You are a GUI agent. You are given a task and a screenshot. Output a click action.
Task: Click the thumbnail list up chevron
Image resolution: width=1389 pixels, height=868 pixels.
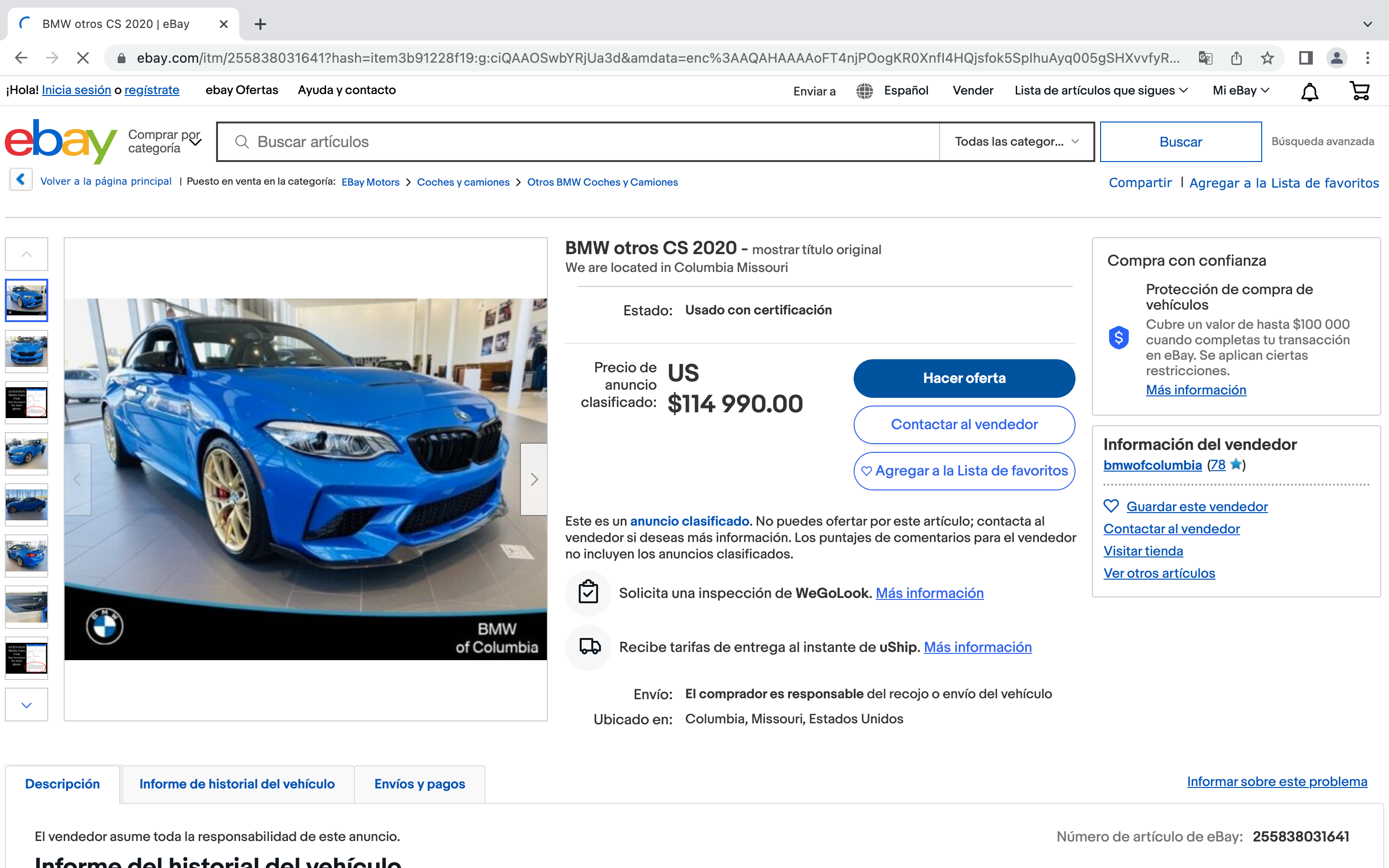point(27,254)
